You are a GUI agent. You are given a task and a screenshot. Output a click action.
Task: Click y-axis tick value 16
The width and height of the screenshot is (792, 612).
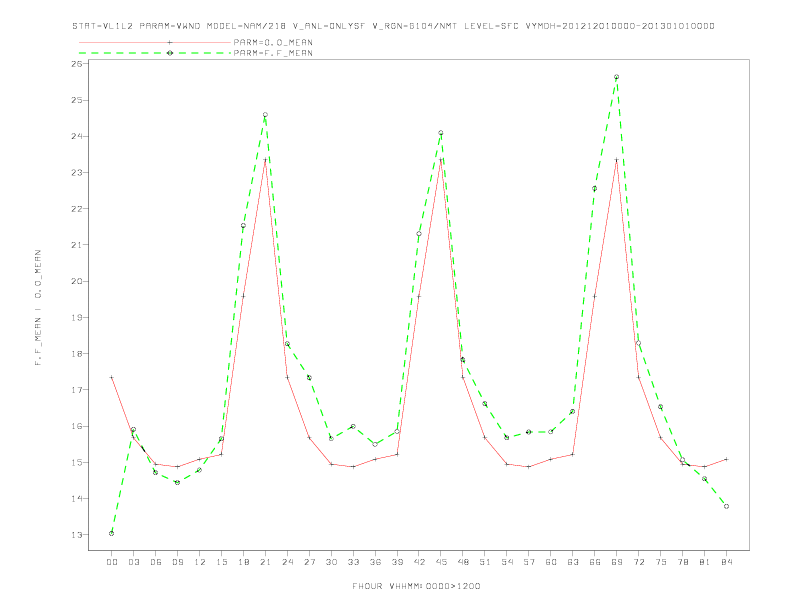[x=76, y=426]
